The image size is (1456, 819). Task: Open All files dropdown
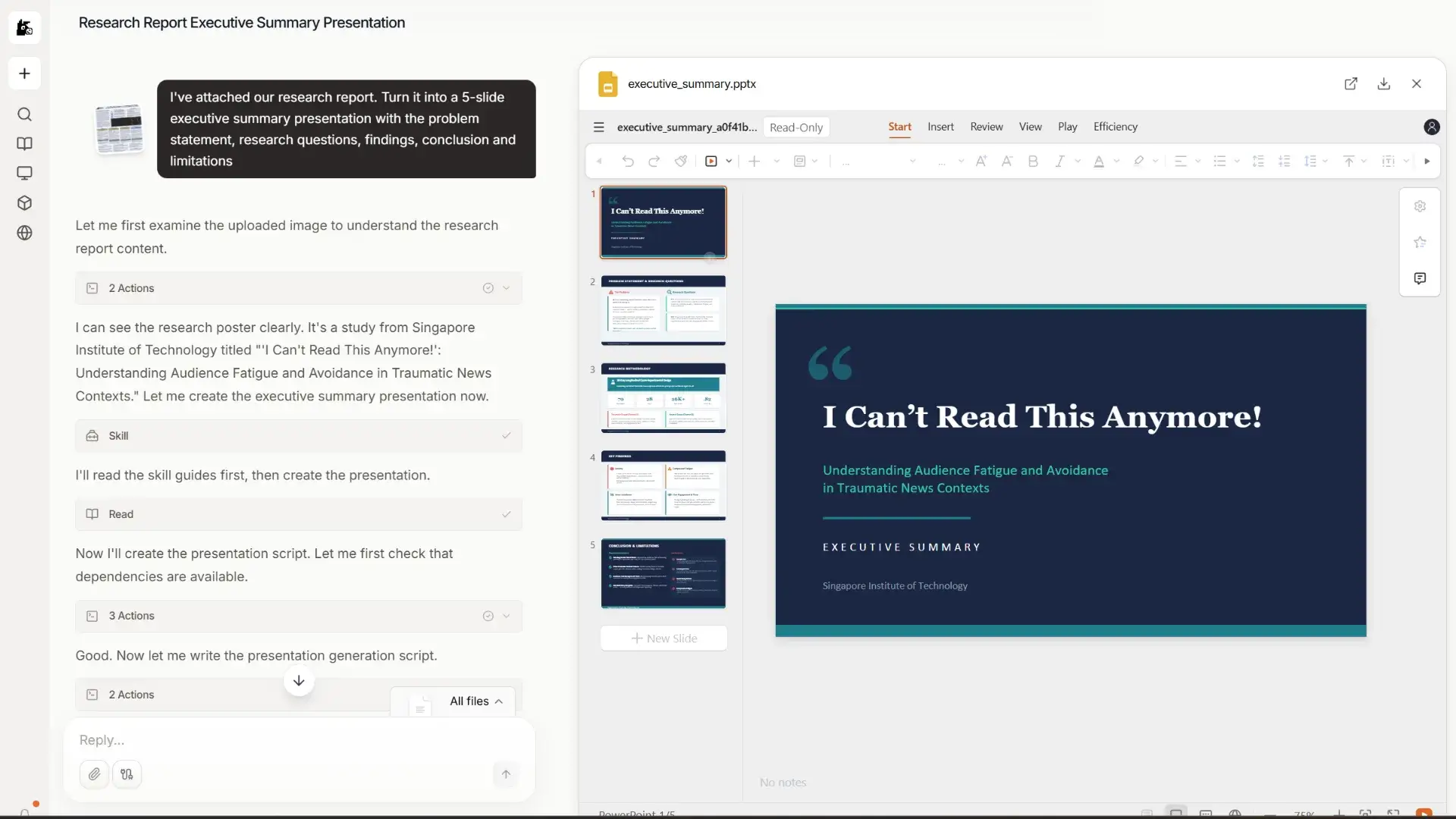(x=475, y=701)
